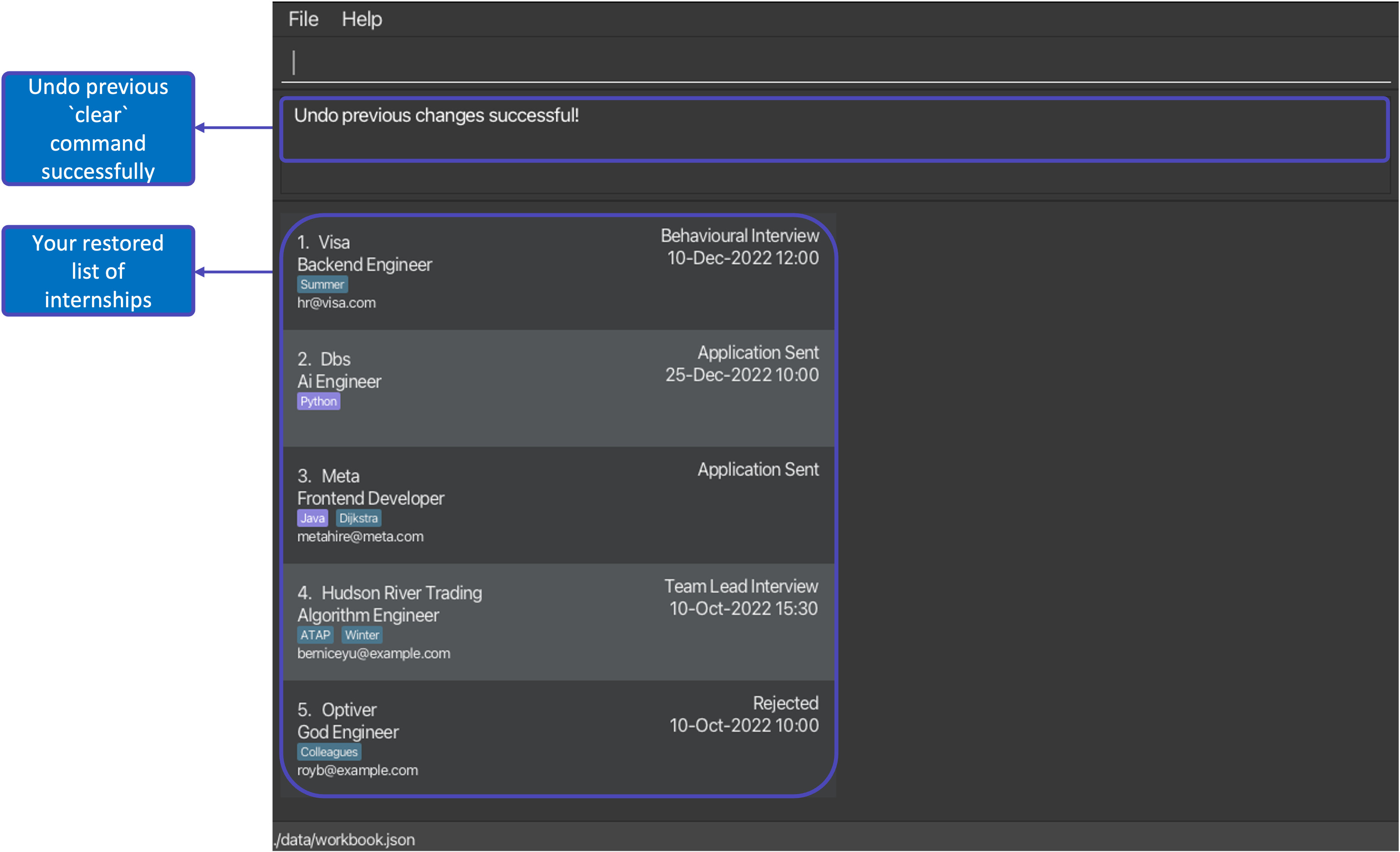Click the 'Undo previous changes successful!' result message
This screenshot has height=852, width=1400.
436,115
